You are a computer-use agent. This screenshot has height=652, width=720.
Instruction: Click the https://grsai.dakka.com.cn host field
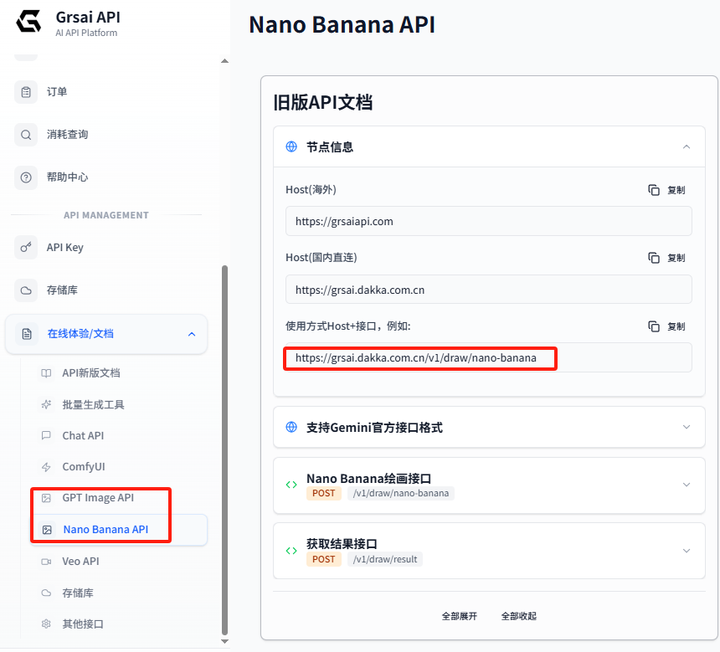coord(489,290)
